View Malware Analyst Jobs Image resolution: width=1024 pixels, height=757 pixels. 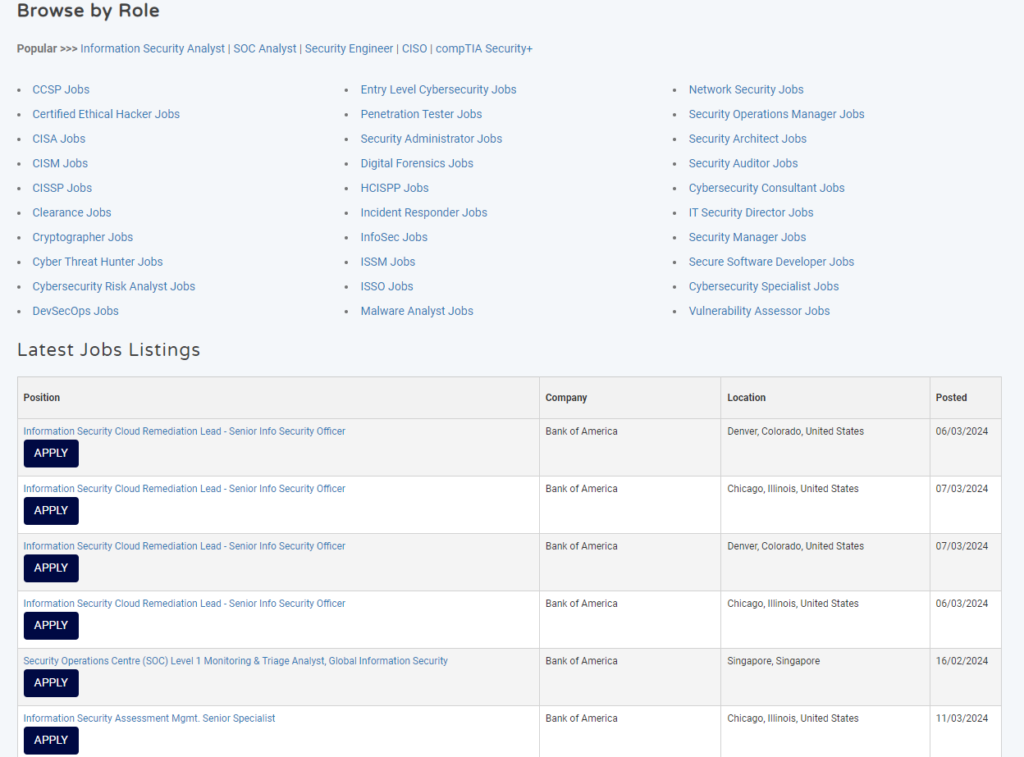417,311
